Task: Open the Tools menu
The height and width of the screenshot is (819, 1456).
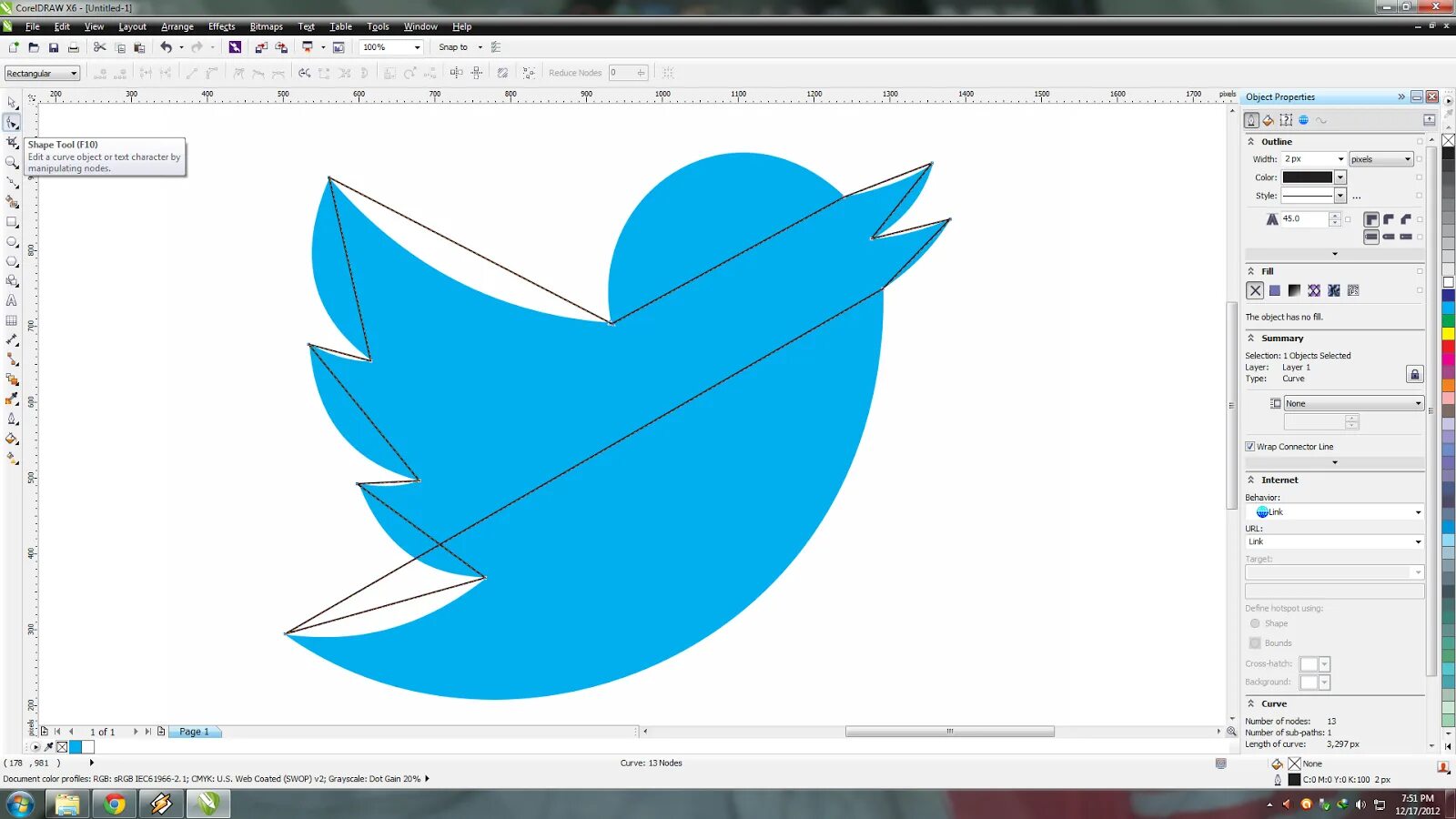Action: click(378, 26)
